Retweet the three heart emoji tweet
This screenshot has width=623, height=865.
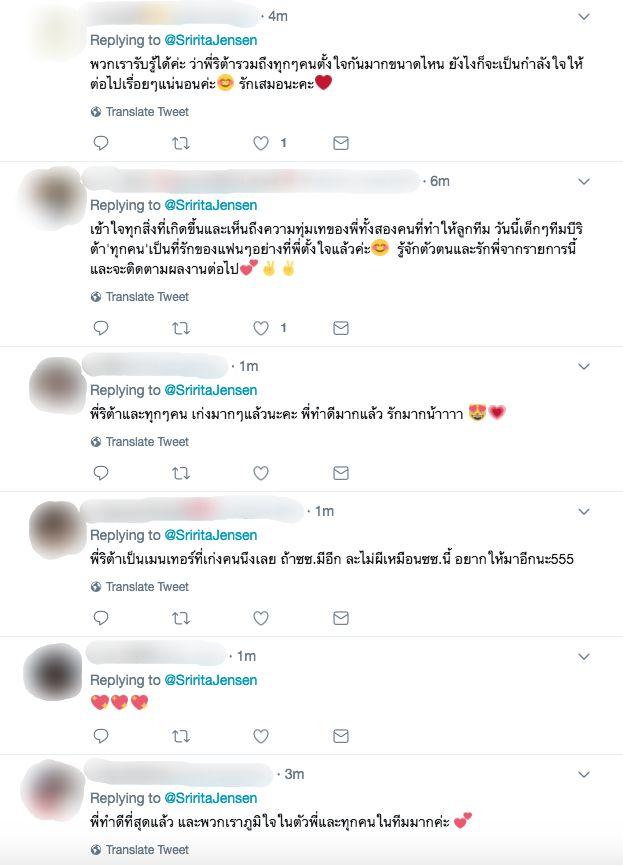tap(181, 736)
